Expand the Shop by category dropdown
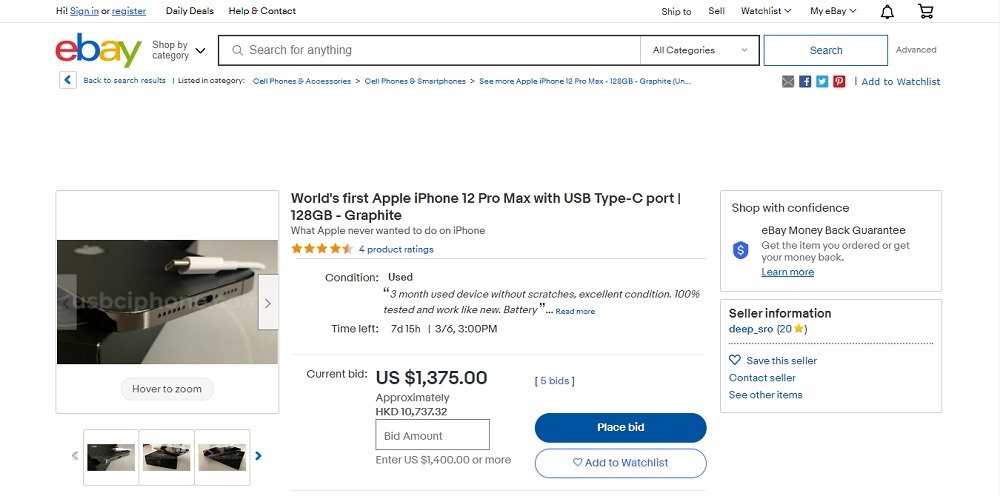The image size is (1000, 496). pos(179,50)
